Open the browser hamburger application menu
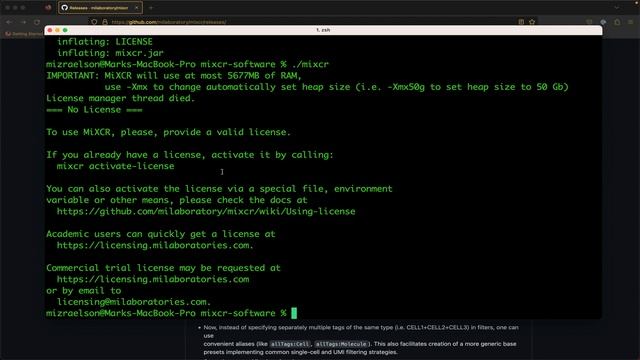 [x=631, y=22]
